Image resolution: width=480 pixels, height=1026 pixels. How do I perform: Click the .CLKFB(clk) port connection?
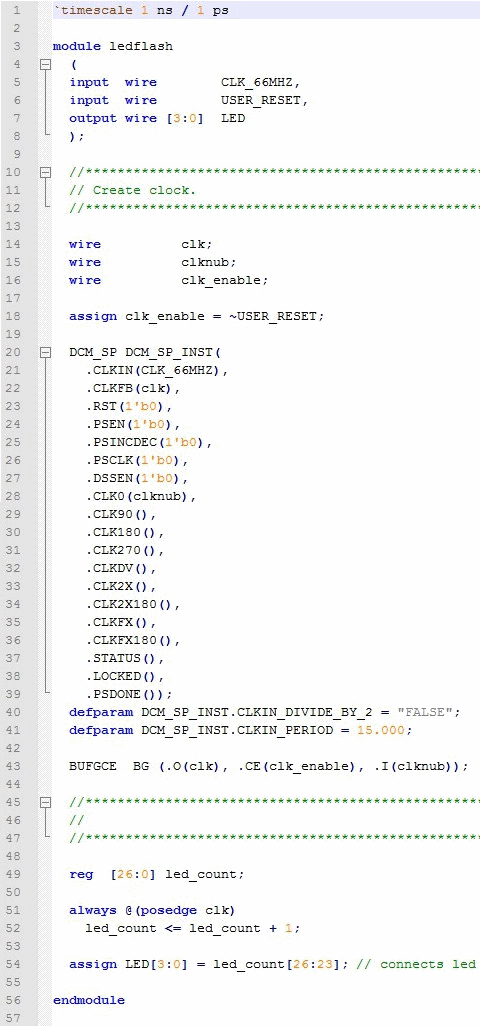pyautogui.click(x=133, y=388)
